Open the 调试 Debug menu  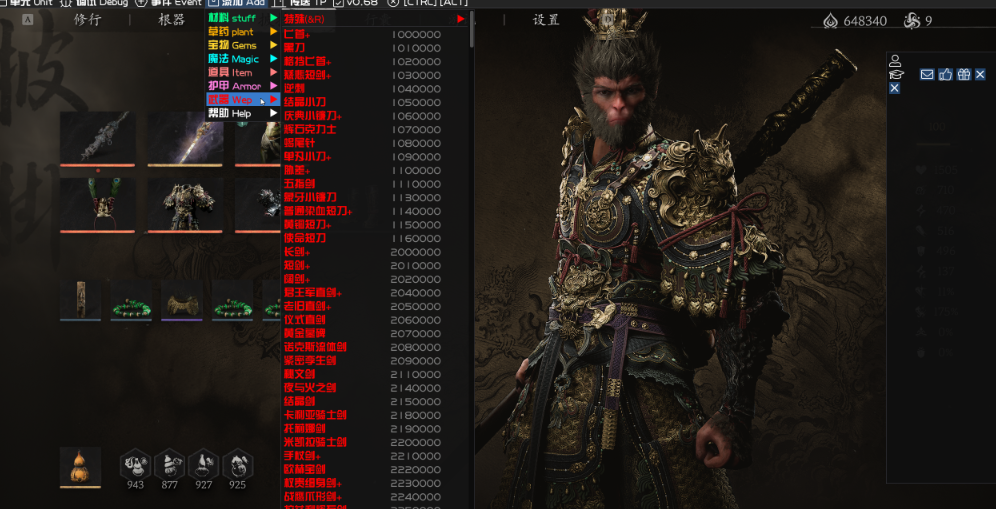[95, 3]
